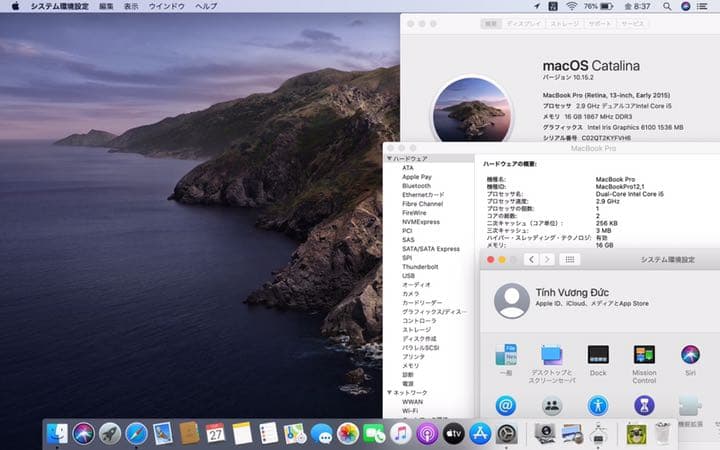Select NVMExpress in hardware list
The image size is (720, 450).
(x=421, y=221)
